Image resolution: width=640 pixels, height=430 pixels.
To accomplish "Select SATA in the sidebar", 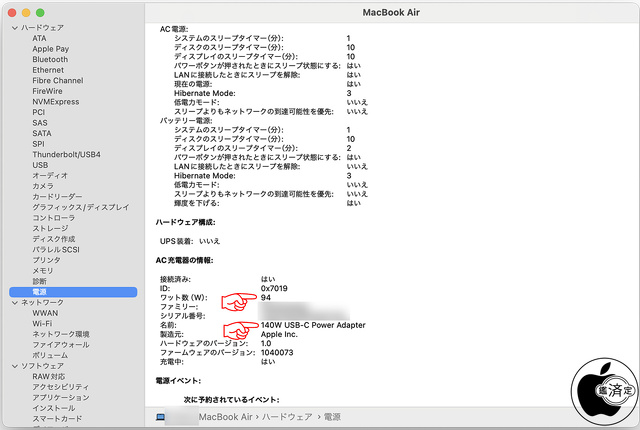I will [42, 133].
